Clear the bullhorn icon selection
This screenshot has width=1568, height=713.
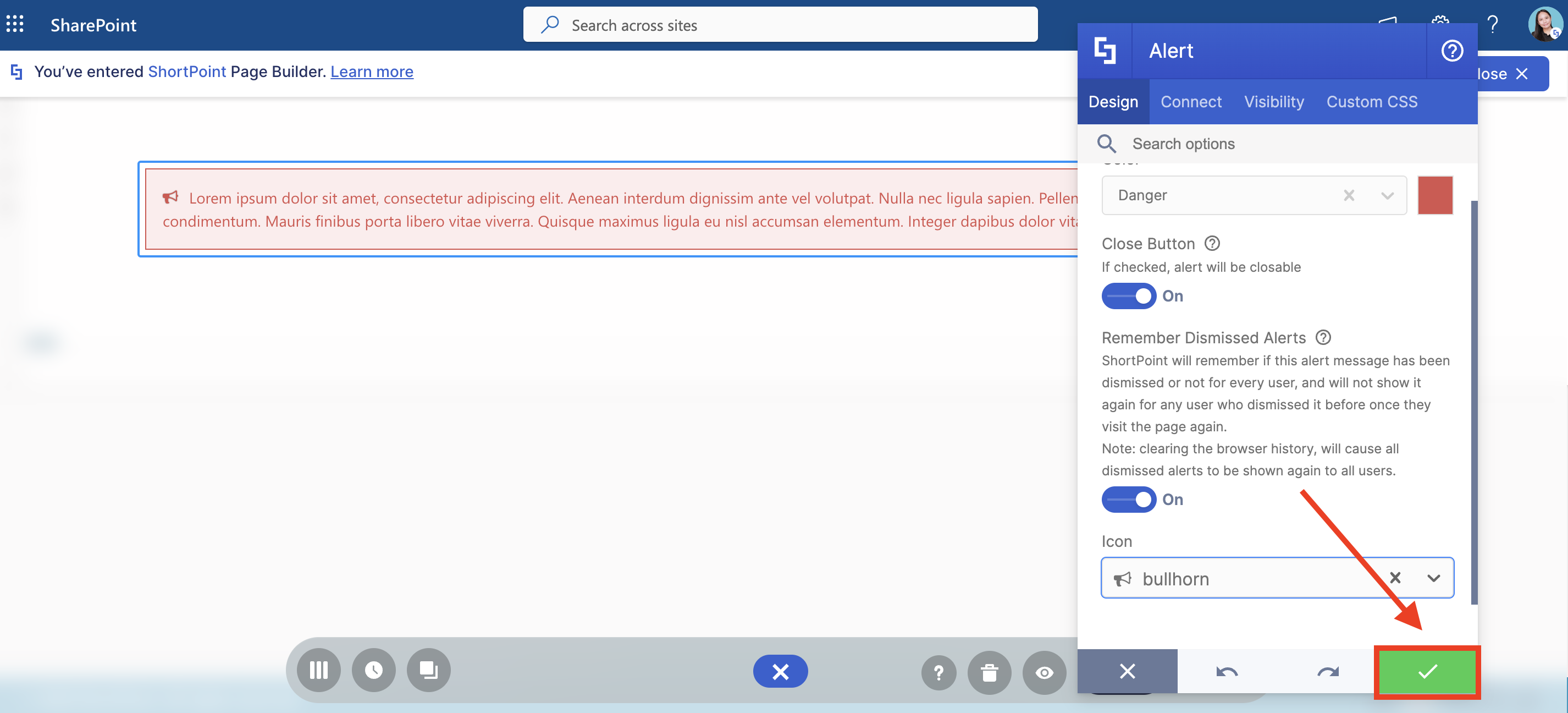click(x=1395, y=577)
